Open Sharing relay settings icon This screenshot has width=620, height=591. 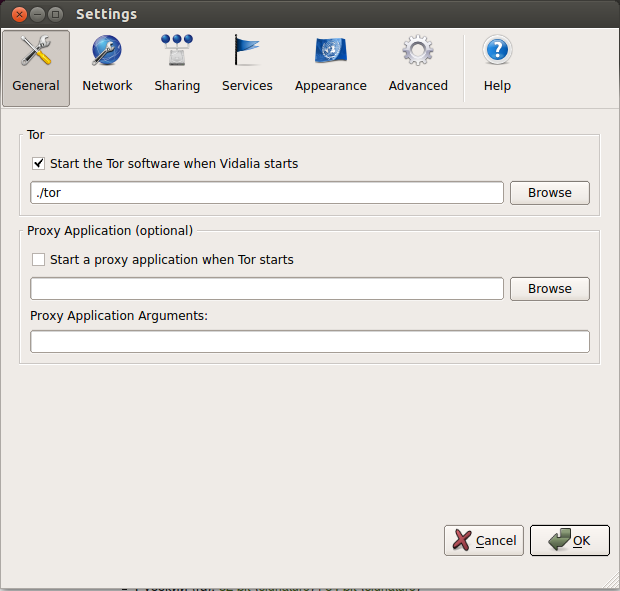click(177, 50)
